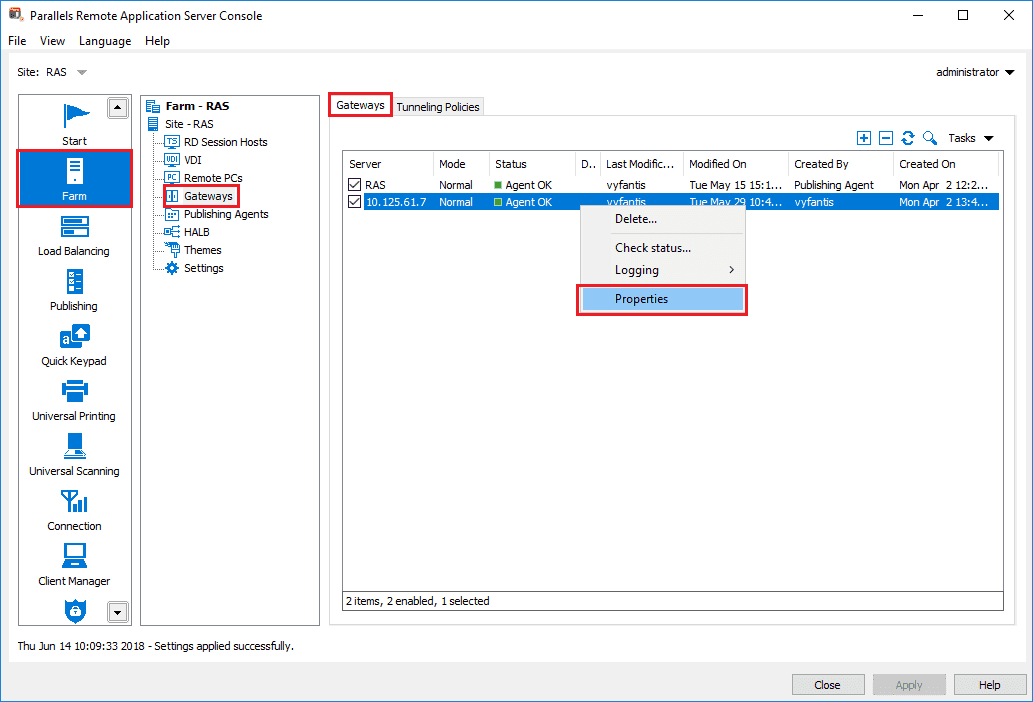Select Site - RAS tree node
The width and height of the screenshot is (1033, 702).
tap(189, 124)
